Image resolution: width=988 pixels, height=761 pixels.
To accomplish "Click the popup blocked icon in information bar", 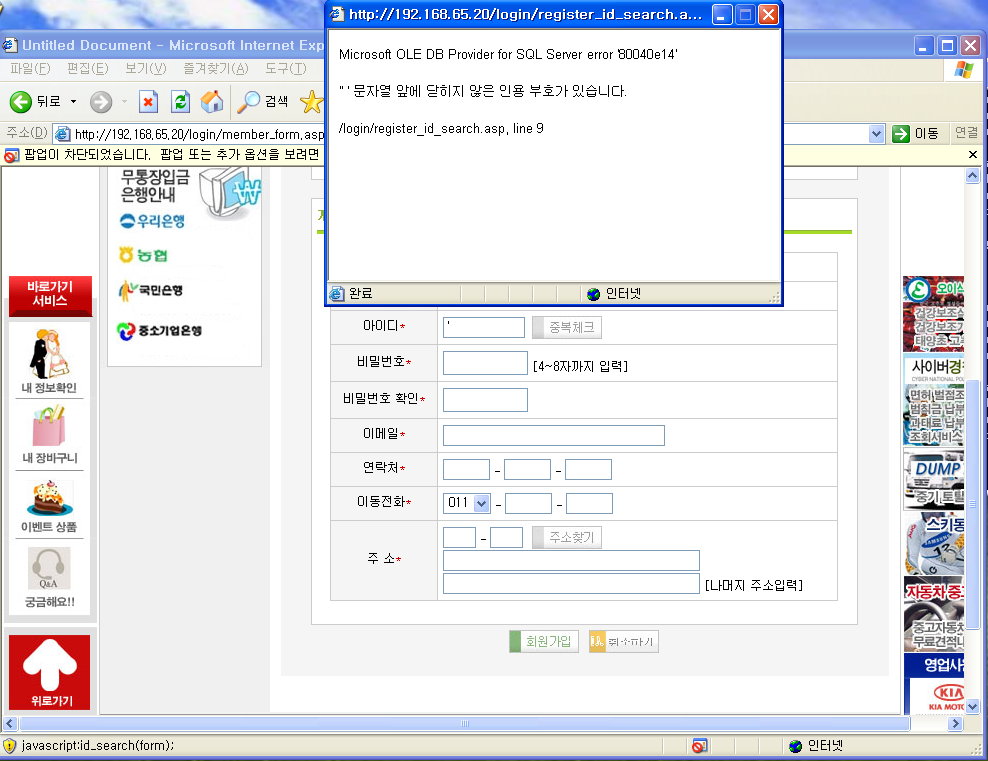I will pyautogui.click(x=11, y=155).
